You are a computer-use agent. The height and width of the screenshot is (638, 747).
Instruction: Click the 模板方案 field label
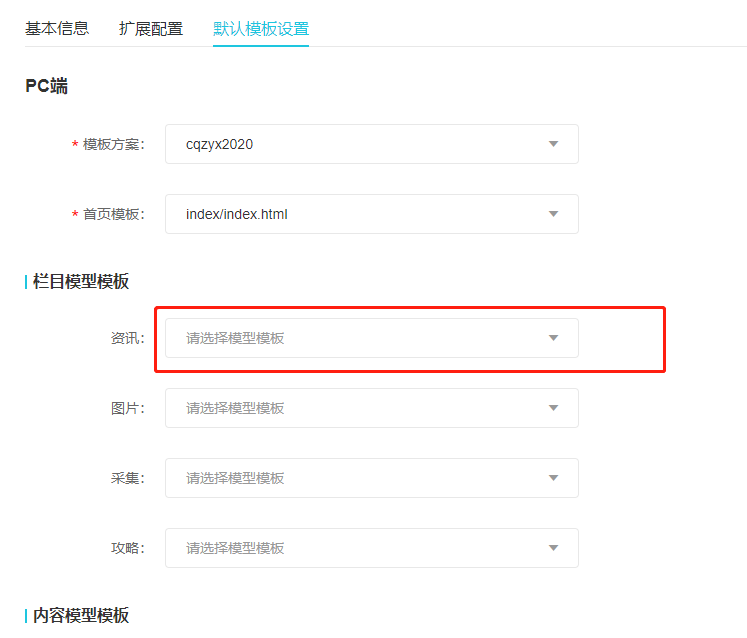click(113, 144)
